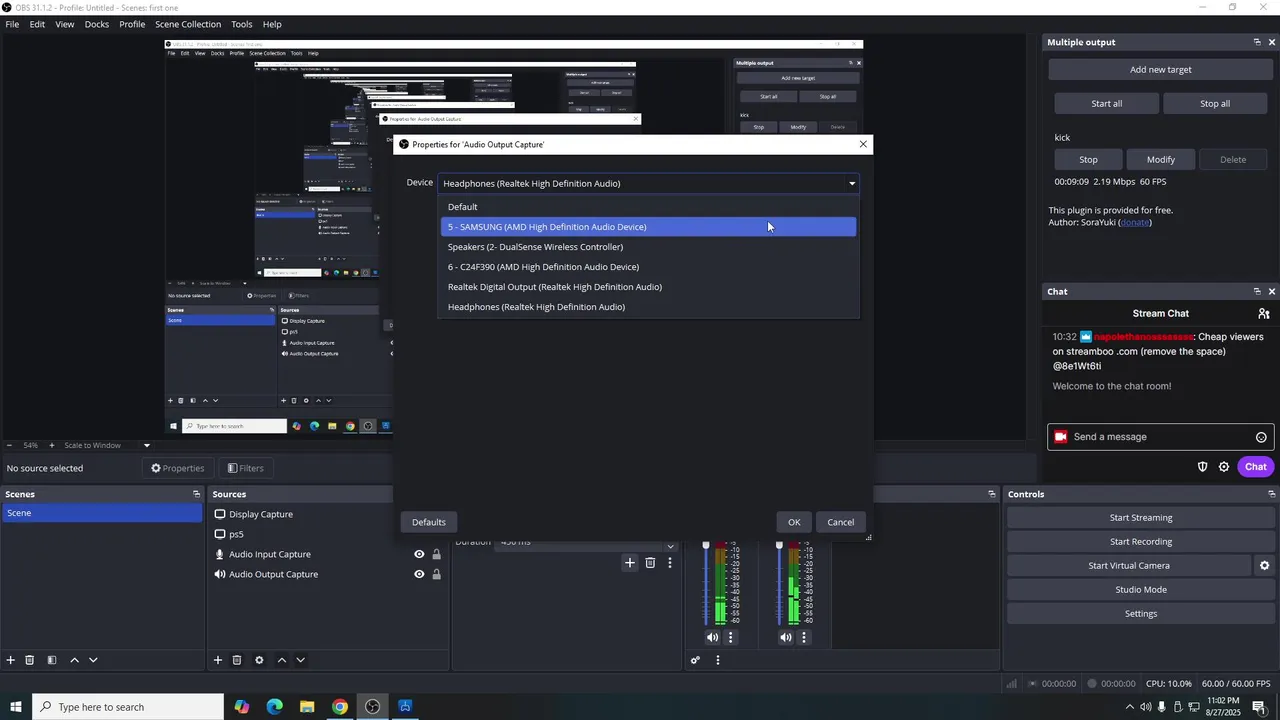Screen dimensions: 1280x720
Task: Open the Scene Collection menu
Action: [188, 24]
